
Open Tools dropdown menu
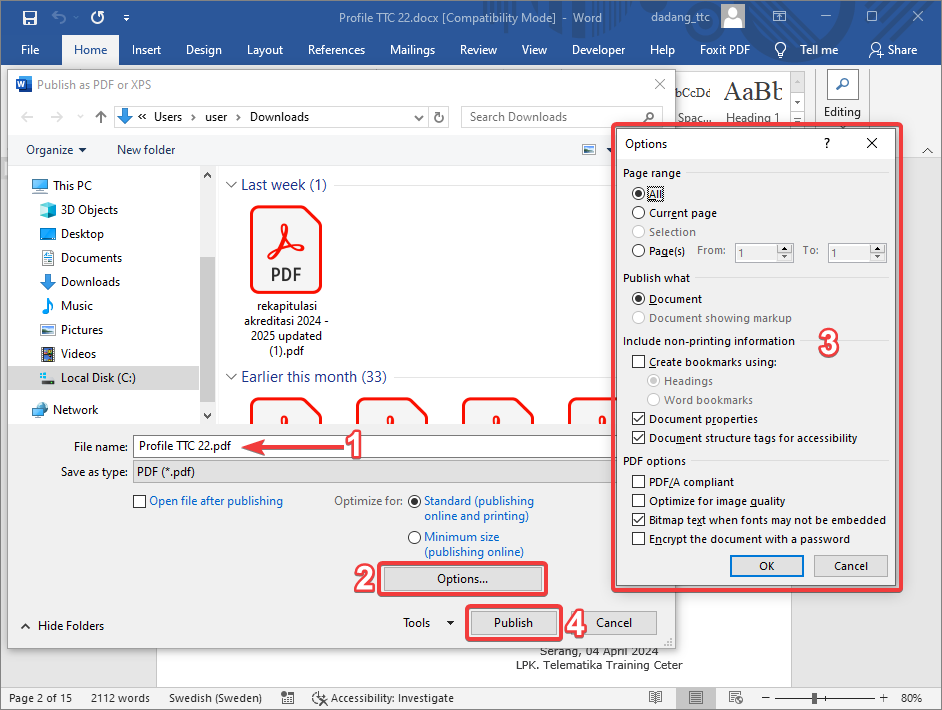point(428,623)
